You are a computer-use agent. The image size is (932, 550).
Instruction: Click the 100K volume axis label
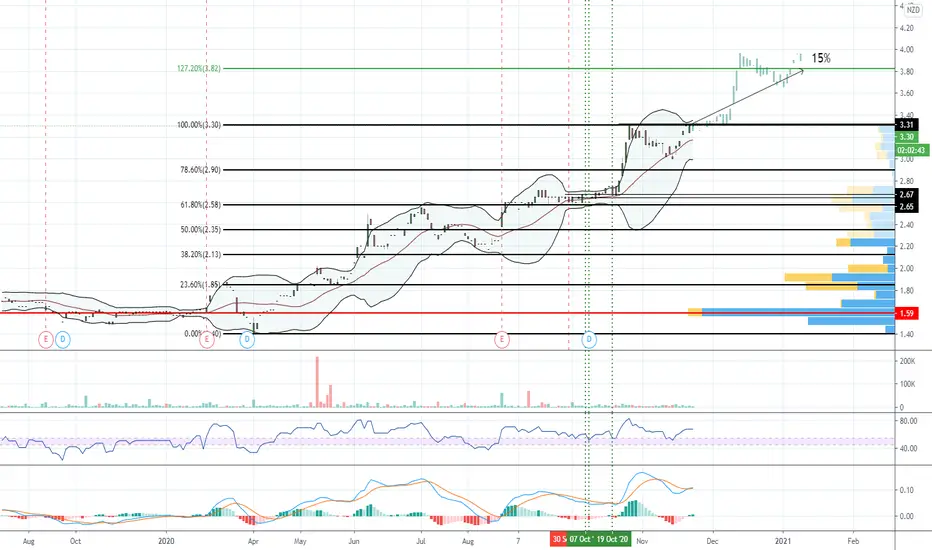tap(907, 384)
